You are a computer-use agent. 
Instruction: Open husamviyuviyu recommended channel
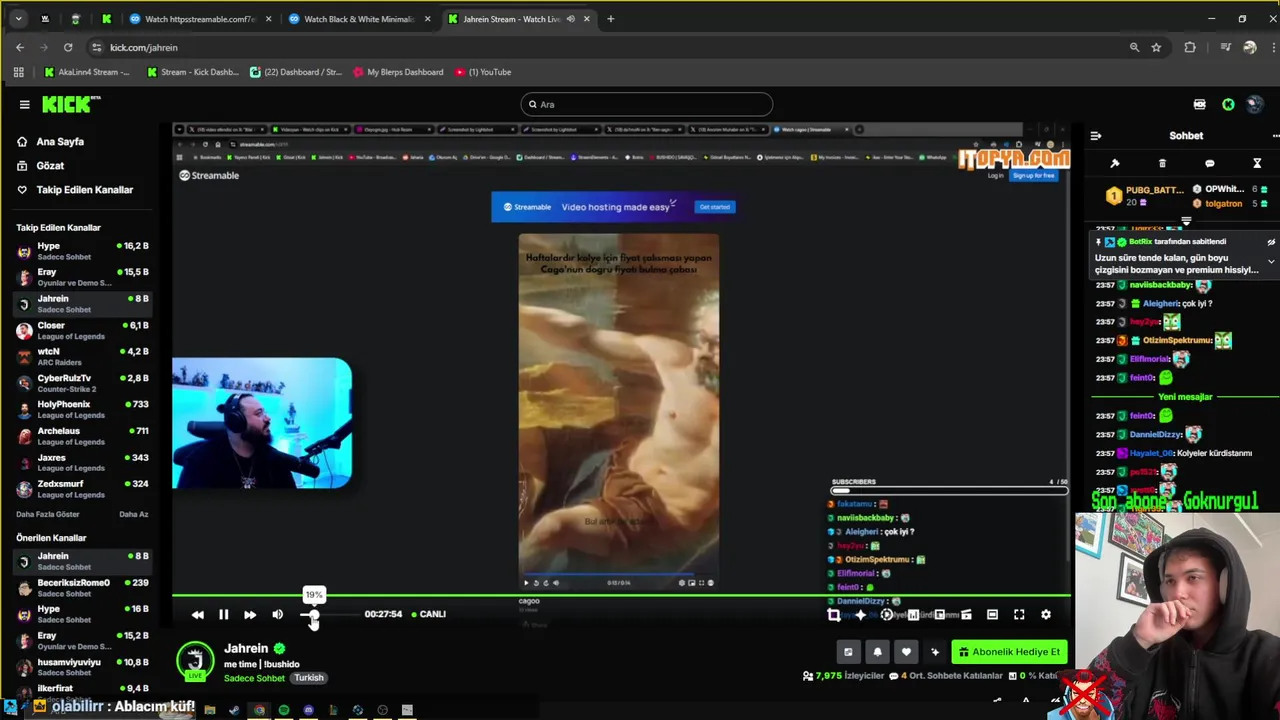tap(82, 667)
